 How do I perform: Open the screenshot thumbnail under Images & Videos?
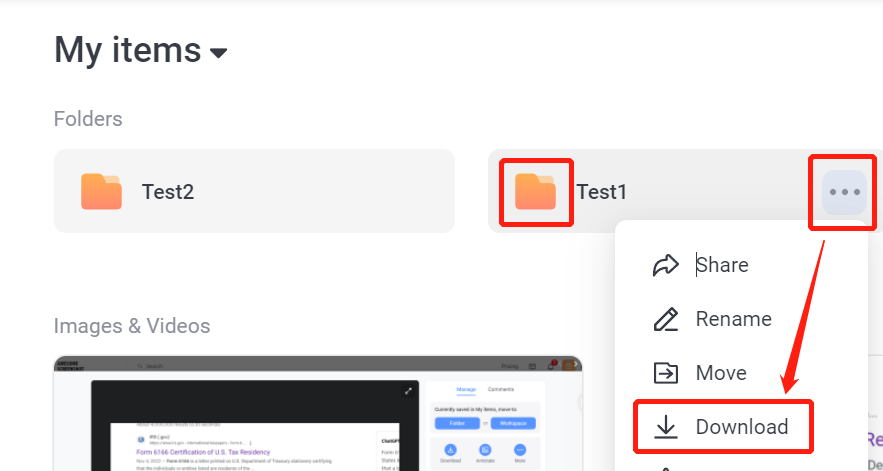[x=318, y=413]
